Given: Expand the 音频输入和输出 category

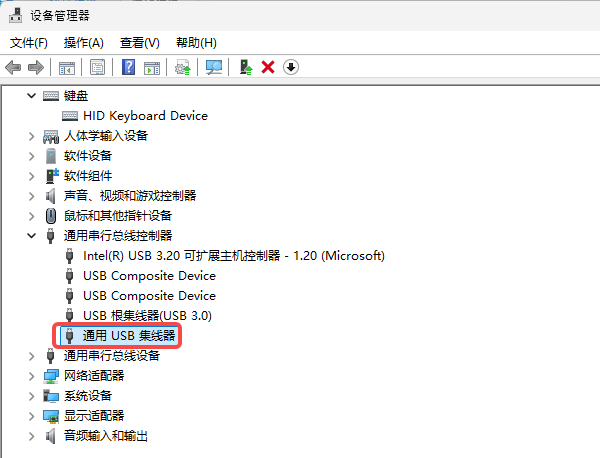Looking at the screenshot, I should pos(31,436).
